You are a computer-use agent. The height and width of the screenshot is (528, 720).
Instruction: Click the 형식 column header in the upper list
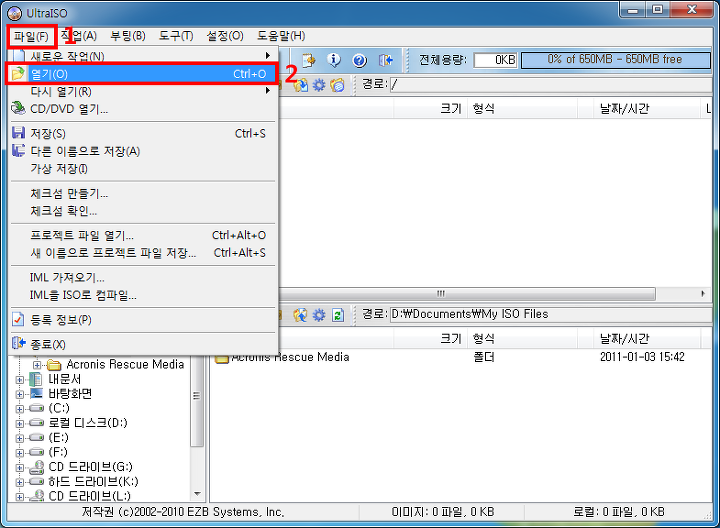pyautogui.click(x=522, y=109)
